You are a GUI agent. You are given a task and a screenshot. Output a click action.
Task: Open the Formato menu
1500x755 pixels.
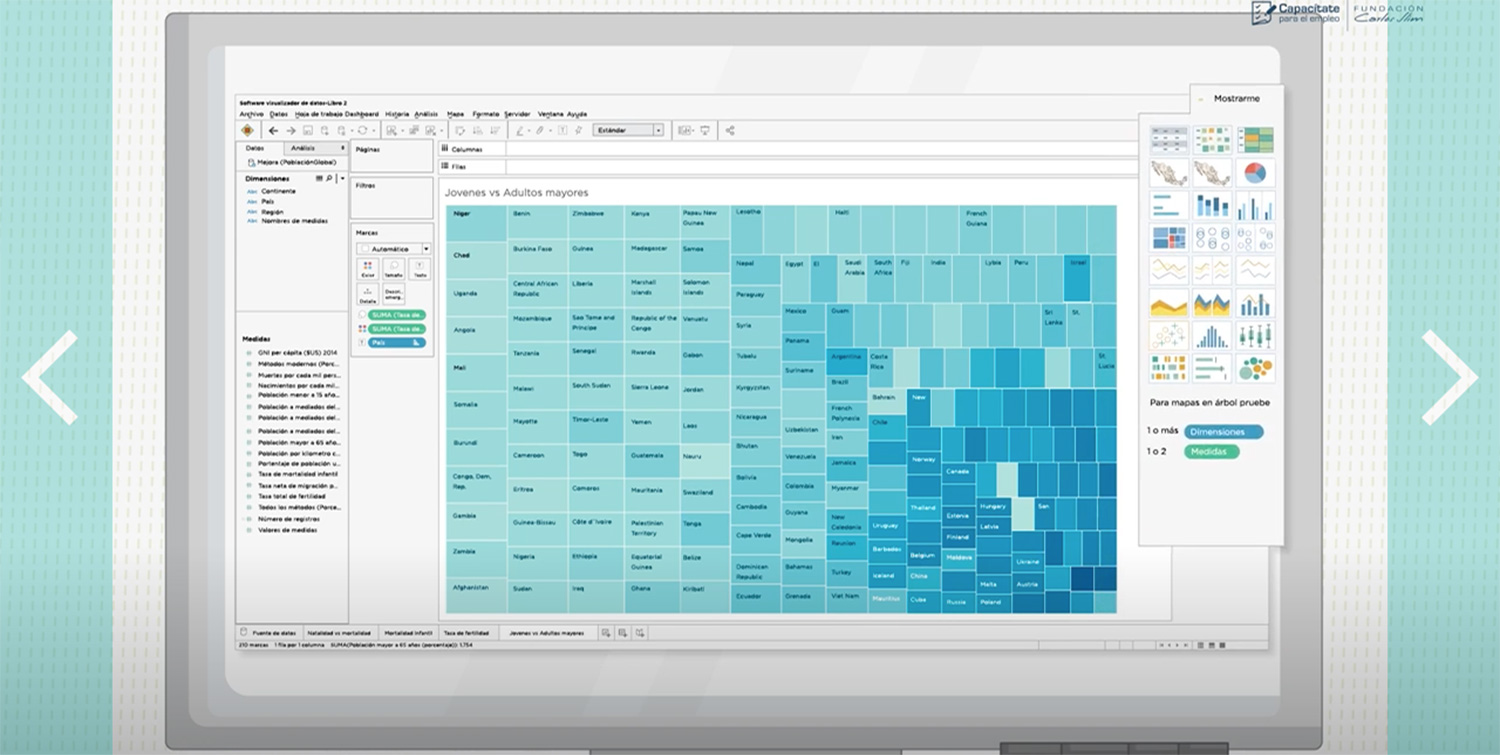click(486, 114)
